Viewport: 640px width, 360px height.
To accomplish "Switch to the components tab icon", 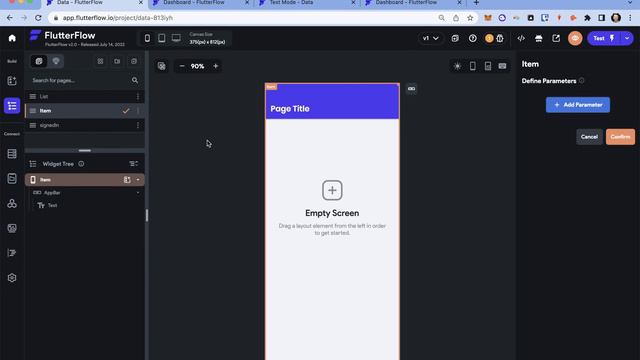I will point(56,61).
